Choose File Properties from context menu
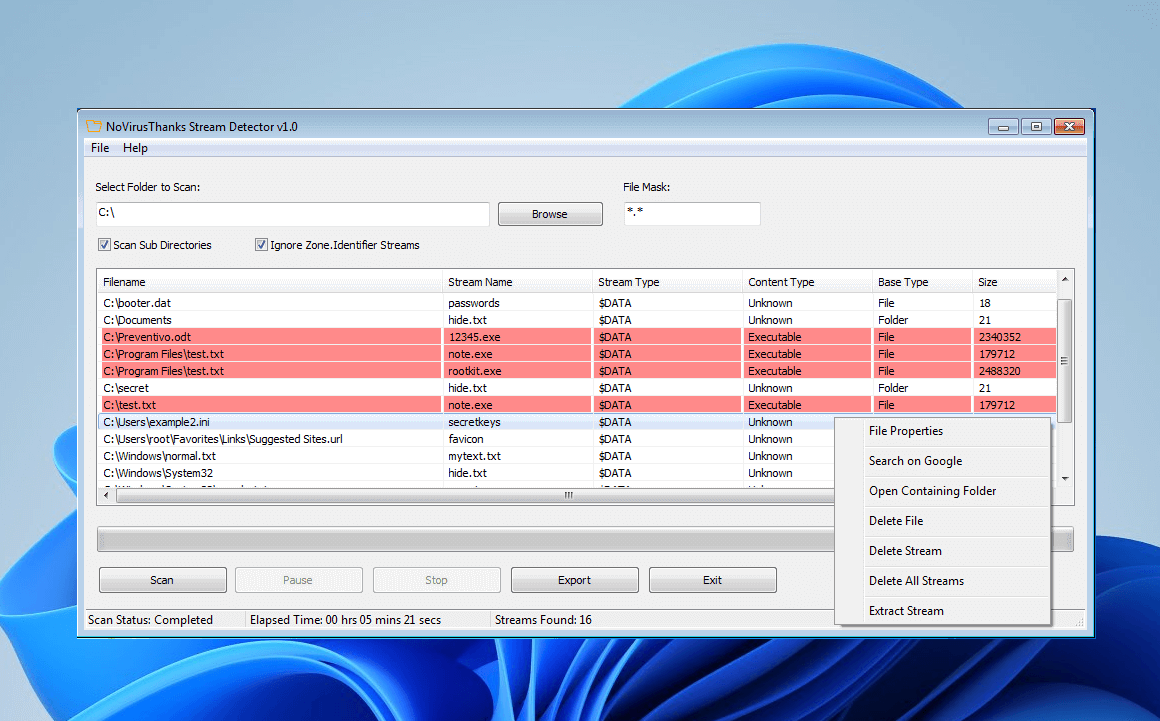The height and width of the screenshot is (721, 1160). click(942, 431)
